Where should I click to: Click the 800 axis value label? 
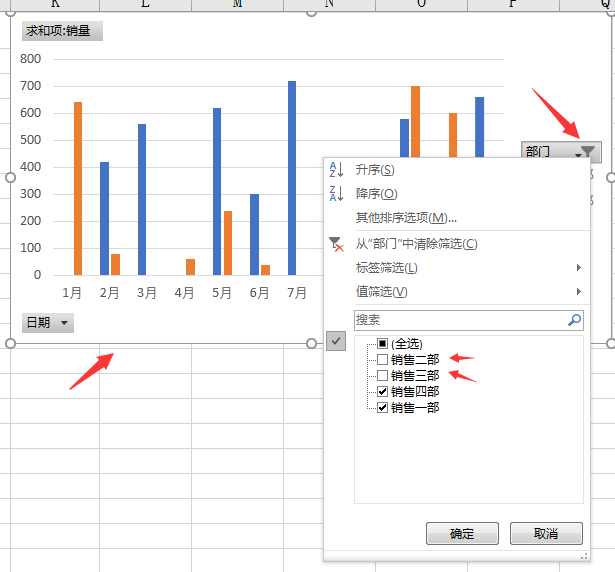(31, 59)
